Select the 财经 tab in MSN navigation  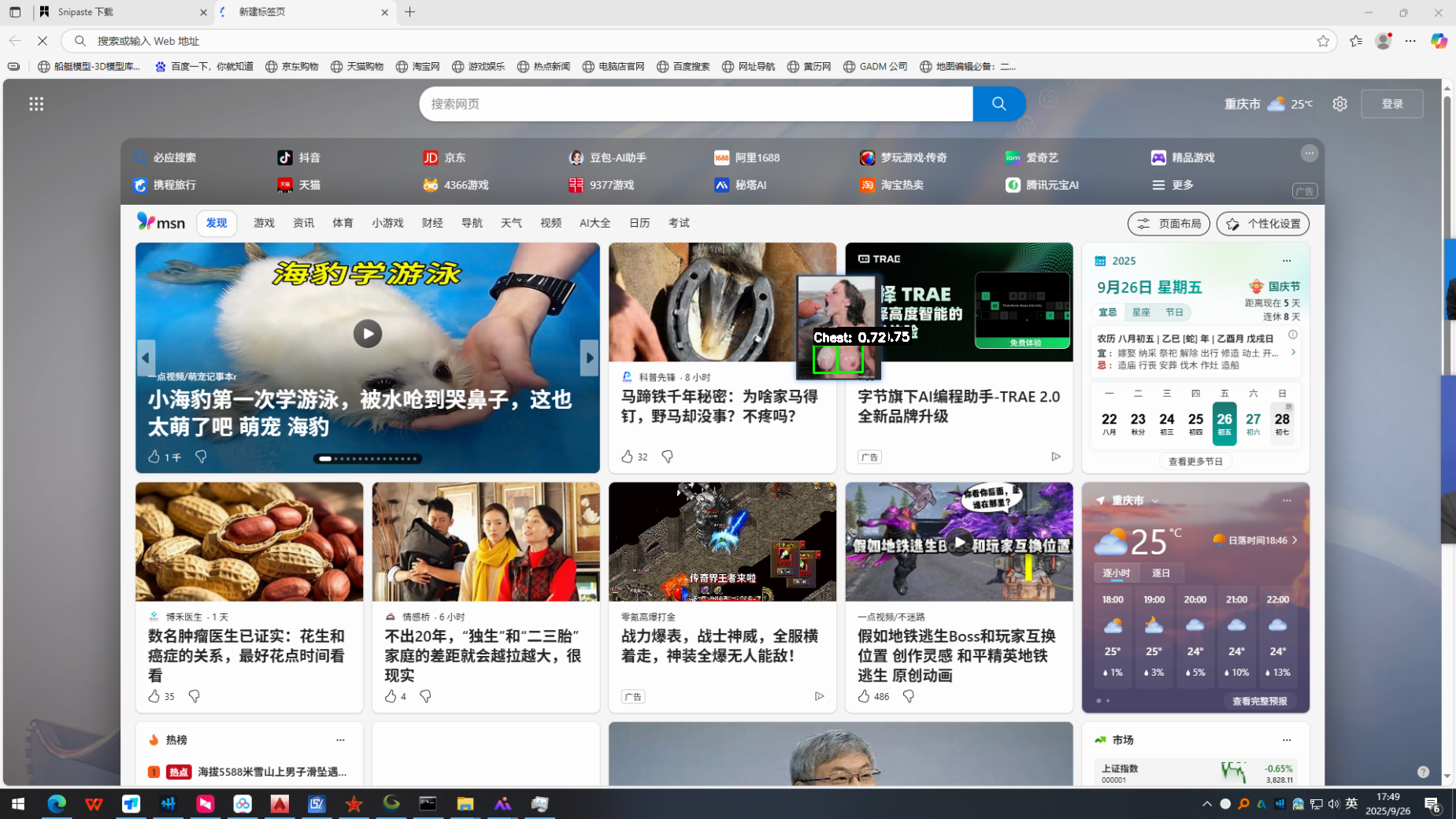432,223
